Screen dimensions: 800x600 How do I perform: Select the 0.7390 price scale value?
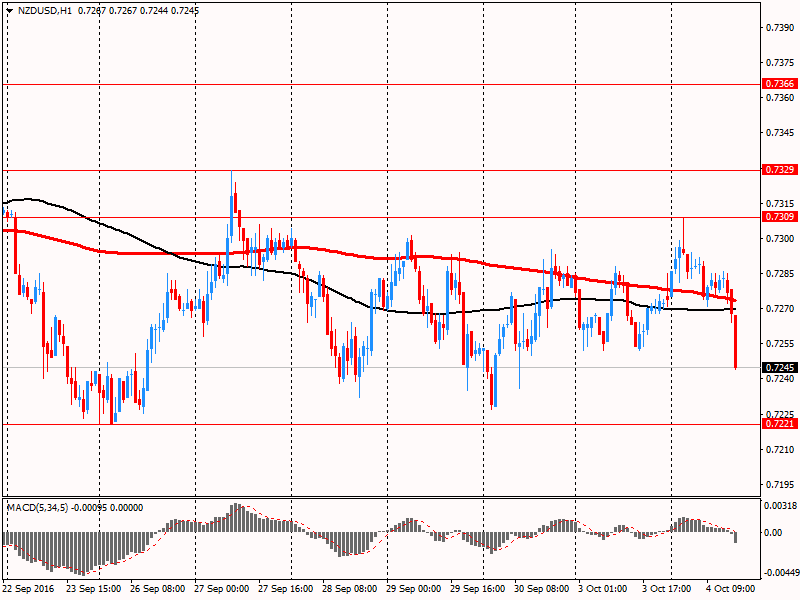780,28
